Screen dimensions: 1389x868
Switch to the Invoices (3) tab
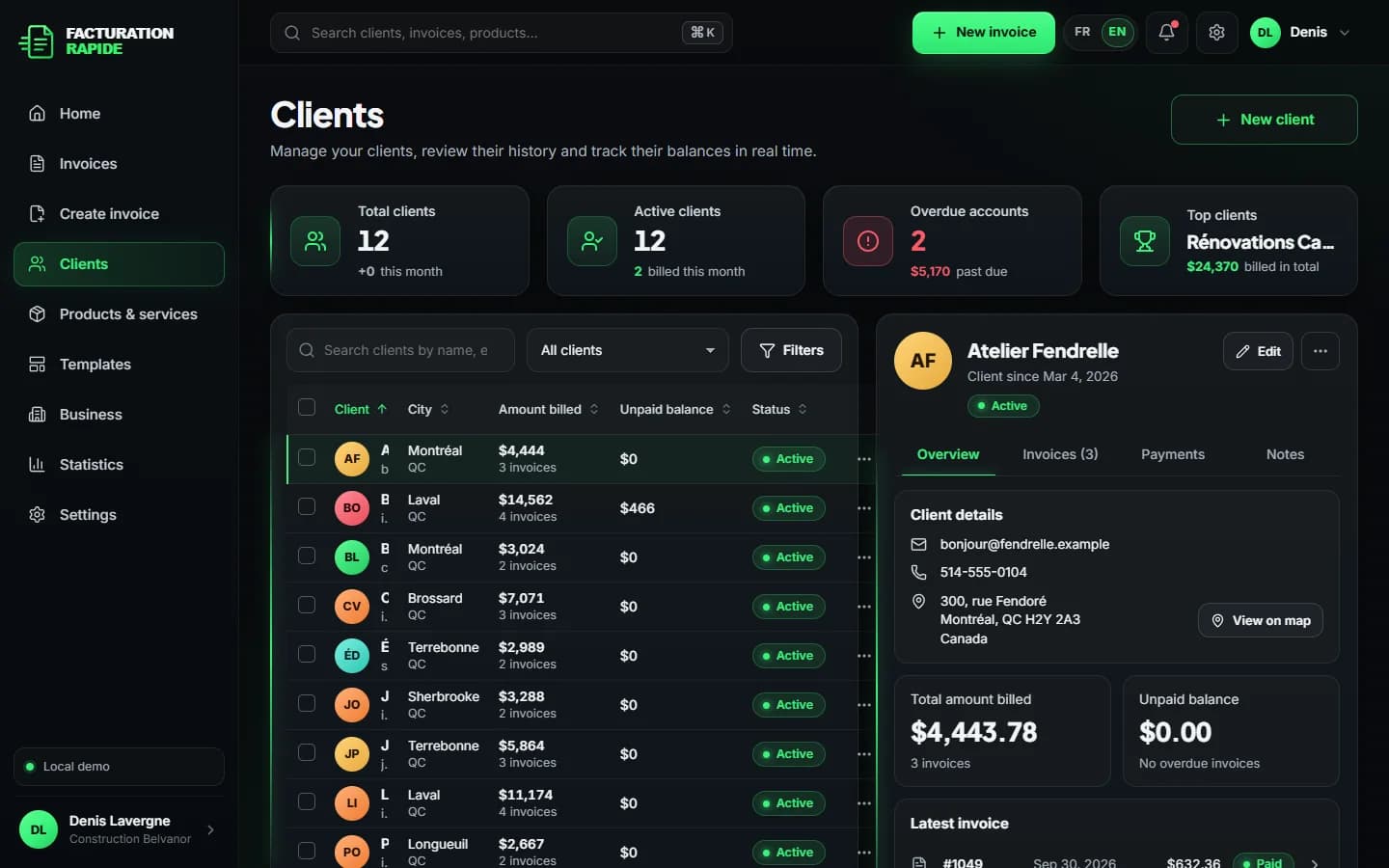[1060, 454]
